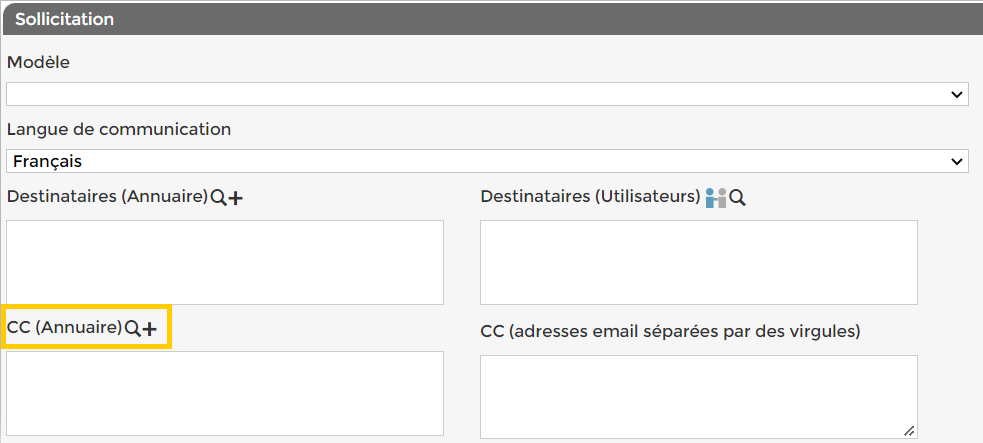Click into the CC (Annuaire) box
This screenshot has width=983, height=443.
click(x=225, y=393)
